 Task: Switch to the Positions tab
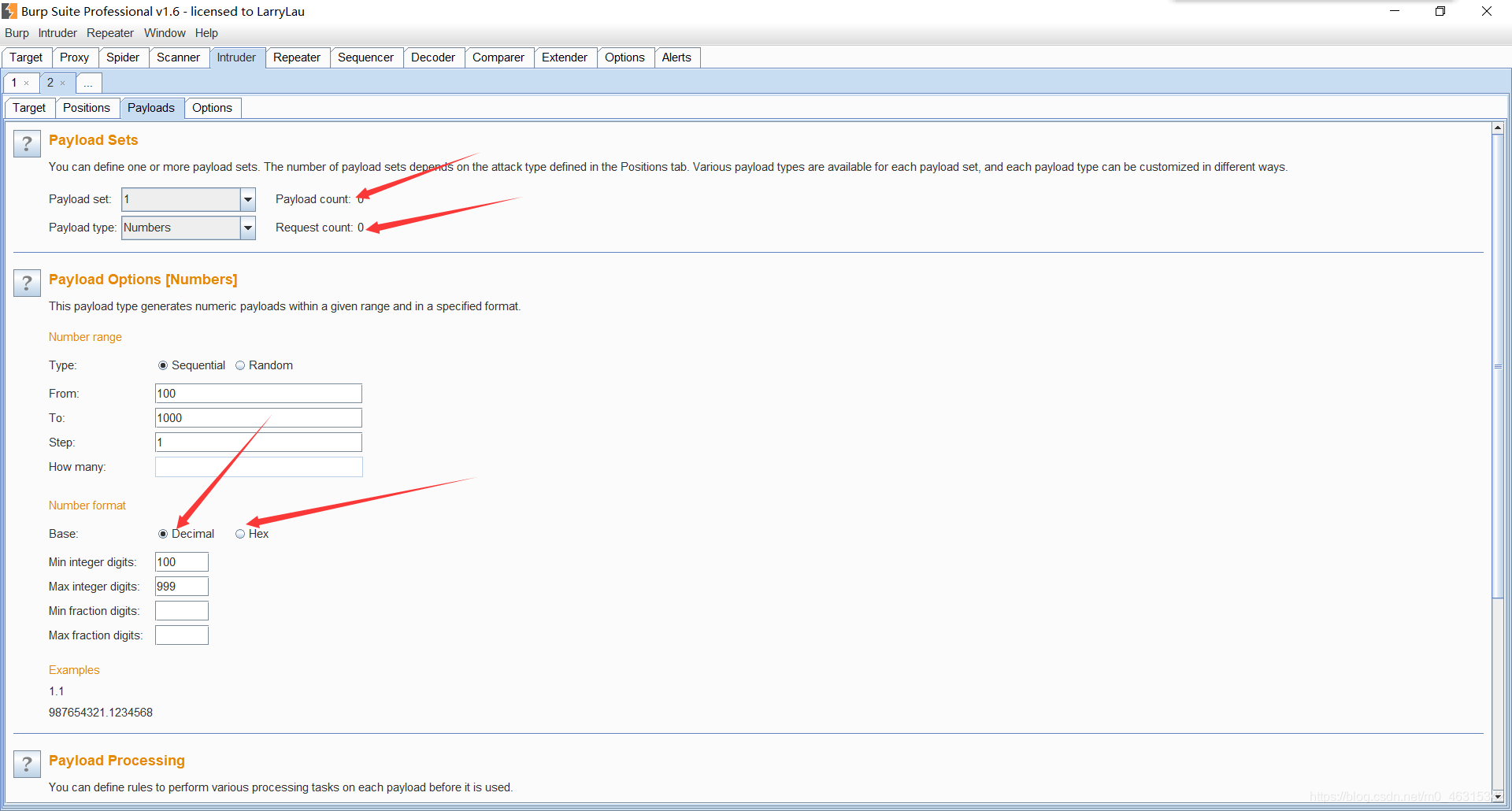(x=87, y=108)
